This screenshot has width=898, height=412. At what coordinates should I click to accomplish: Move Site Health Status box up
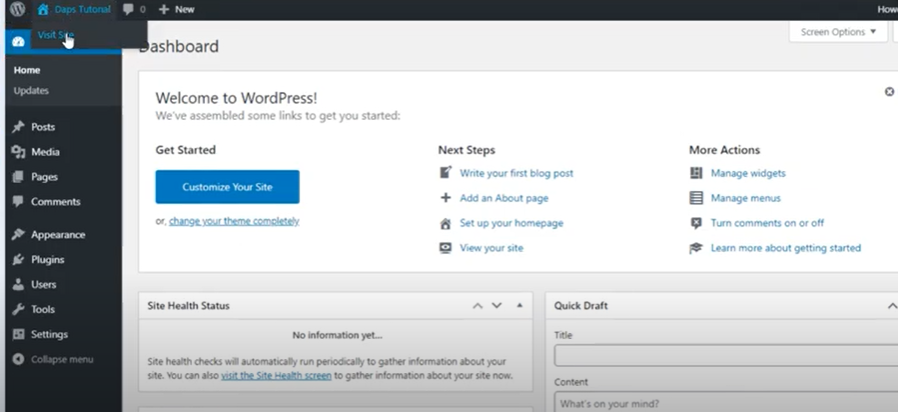point(477,306)
